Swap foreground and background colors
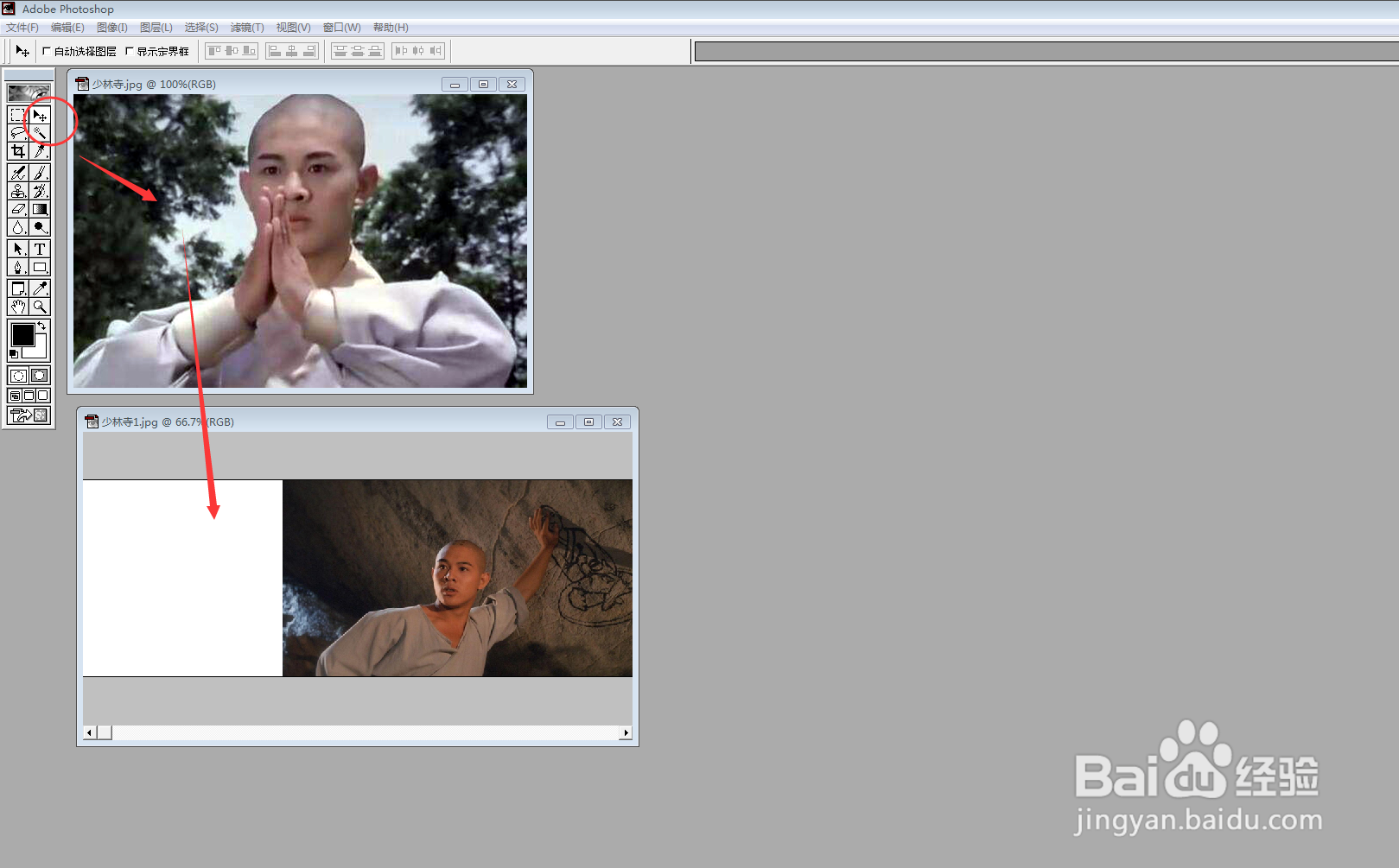 coord(41,326)
